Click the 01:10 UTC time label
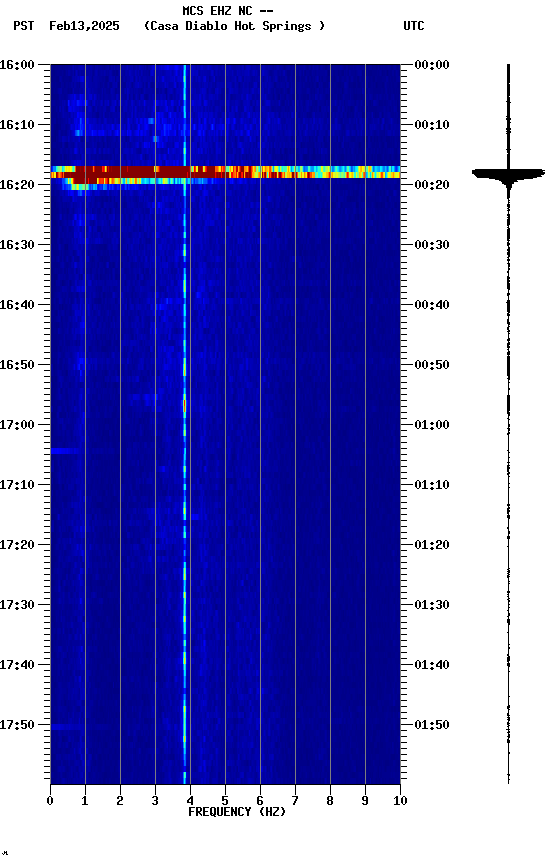The width and height of the screenshot is (552, 864). pos(432,485)
